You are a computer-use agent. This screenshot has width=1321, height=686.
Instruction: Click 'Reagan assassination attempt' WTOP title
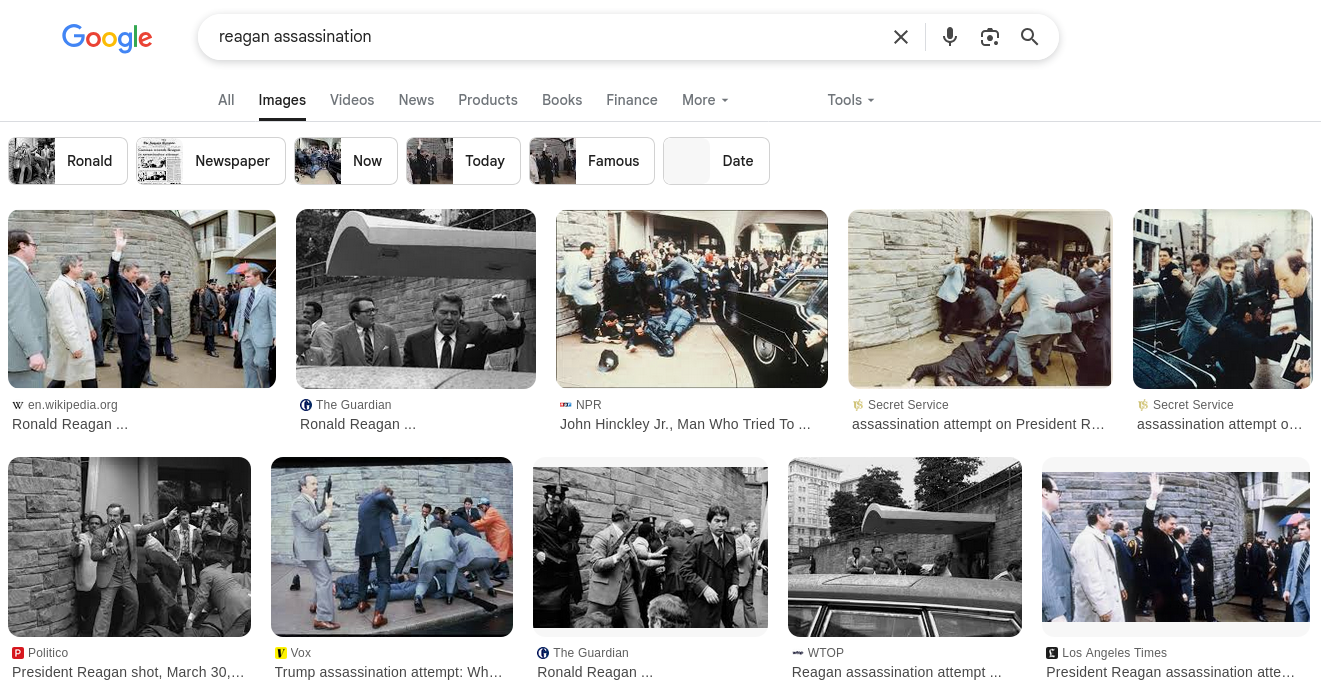(x=898, y=672)
